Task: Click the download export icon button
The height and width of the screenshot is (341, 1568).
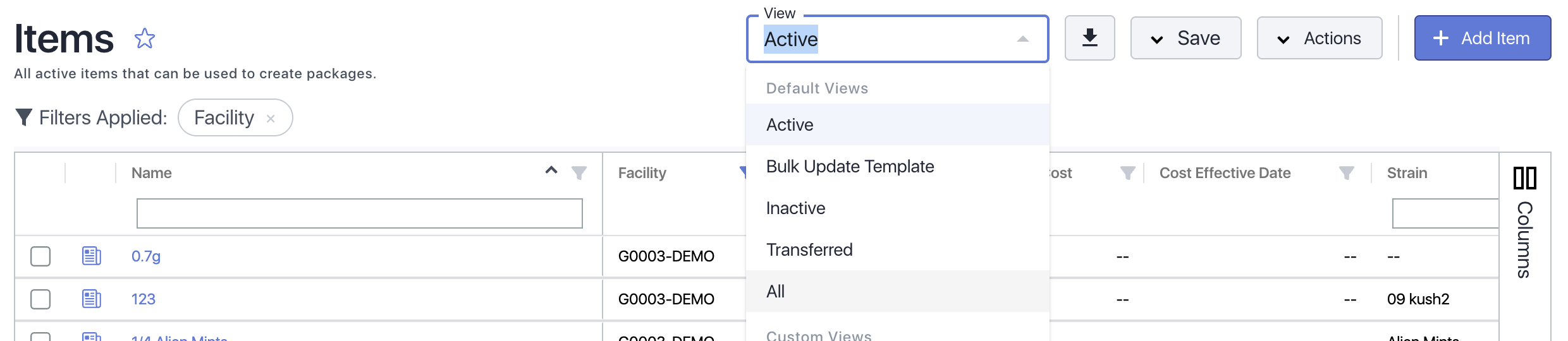Action: click(1089, 39)
